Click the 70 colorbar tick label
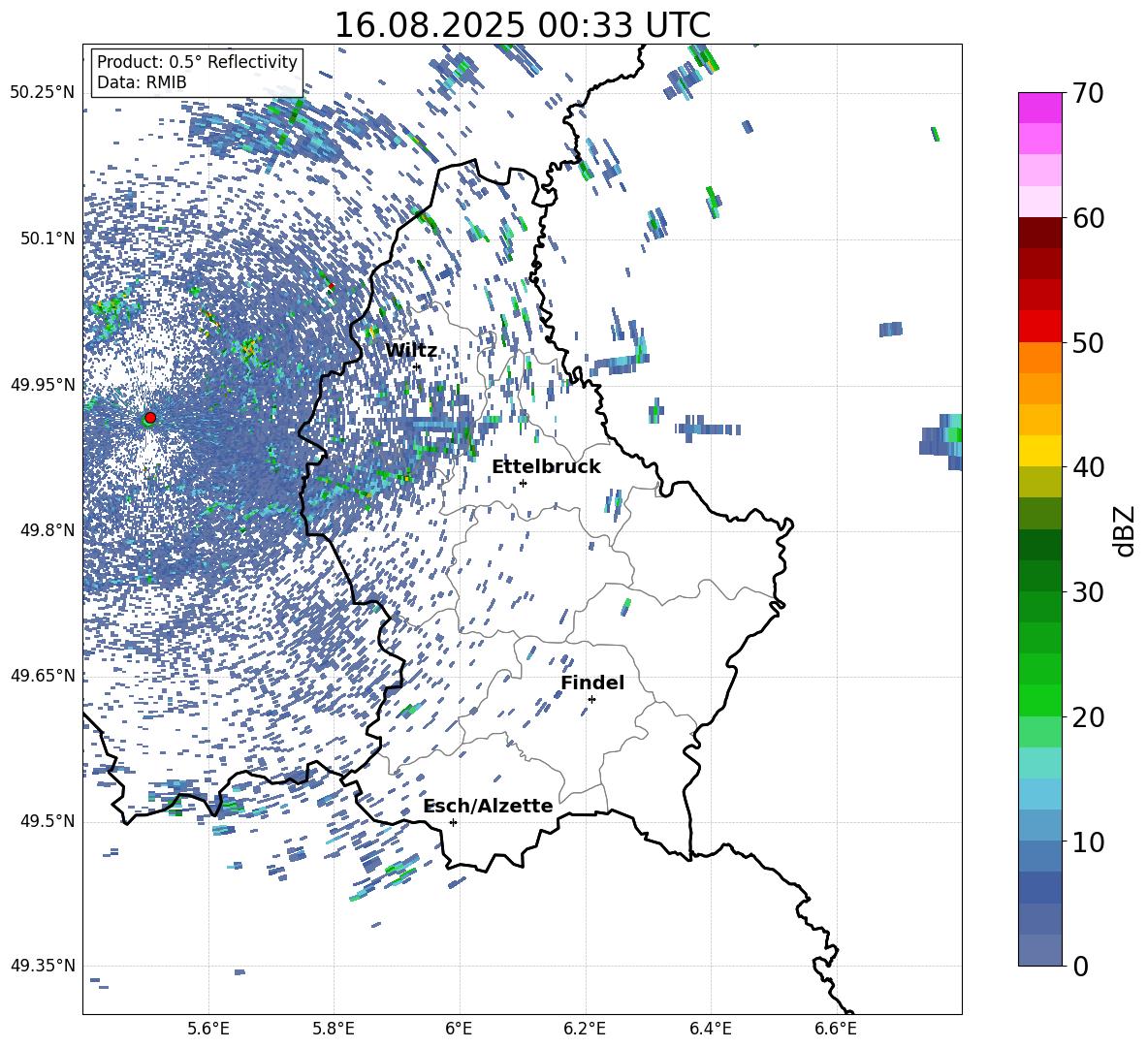The height and width of the screenshot is (1048, 1148). pos(1088,94)
